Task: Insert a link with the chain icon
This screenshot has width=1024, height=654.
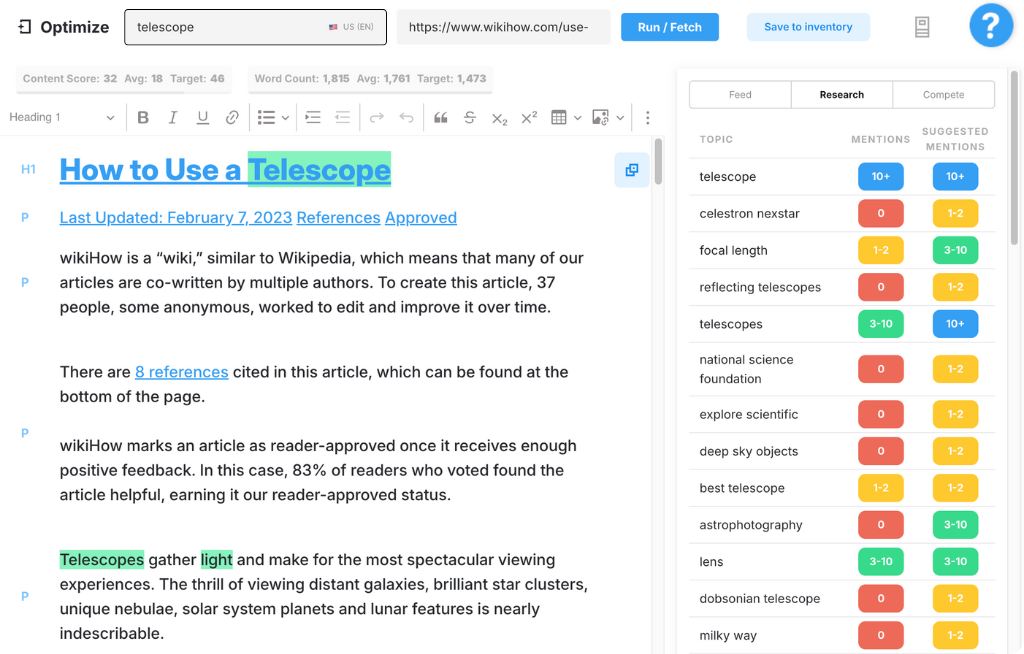Action: 232,118
